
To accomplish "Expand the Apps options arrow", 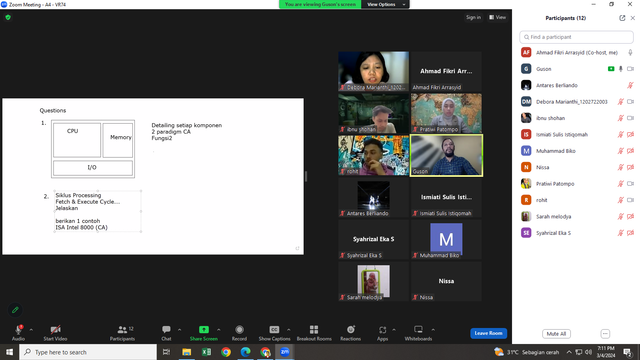I will click(x=394, y=330).
